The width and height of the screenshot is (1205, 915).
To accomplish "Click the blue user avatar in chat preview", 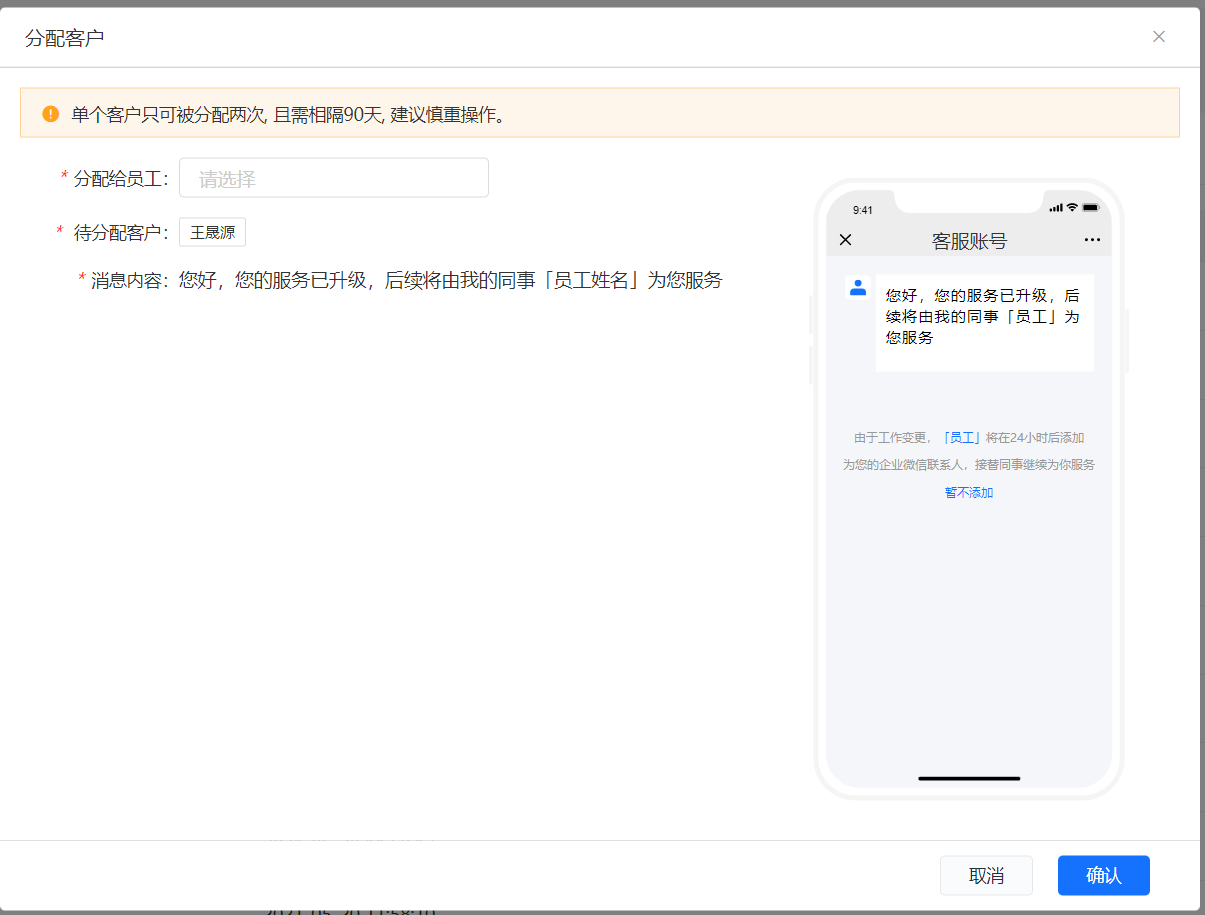I will click(857, 288).
